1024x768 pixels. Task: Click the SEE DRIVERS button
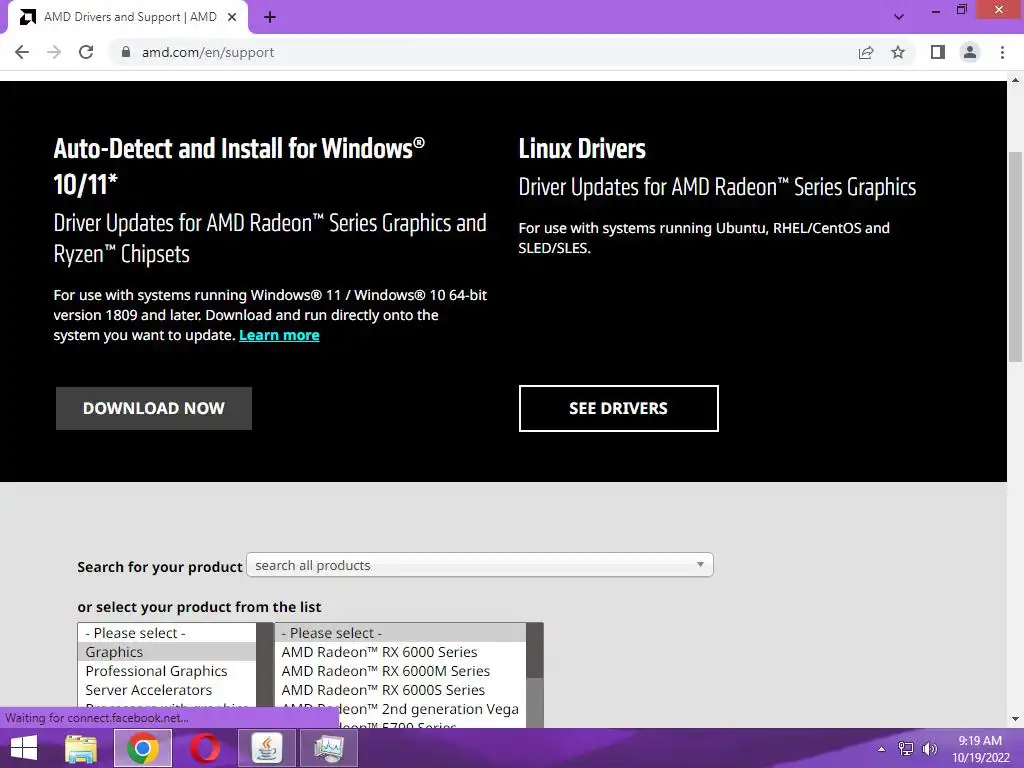(618, 408)
